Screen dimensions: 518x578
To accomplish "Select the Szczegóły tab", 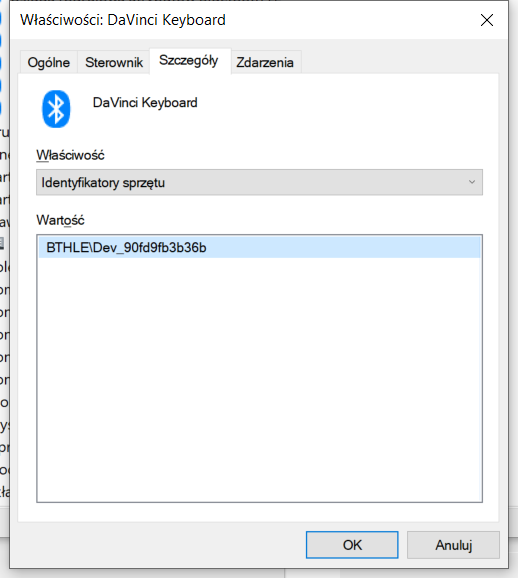I will click(190, 61).
